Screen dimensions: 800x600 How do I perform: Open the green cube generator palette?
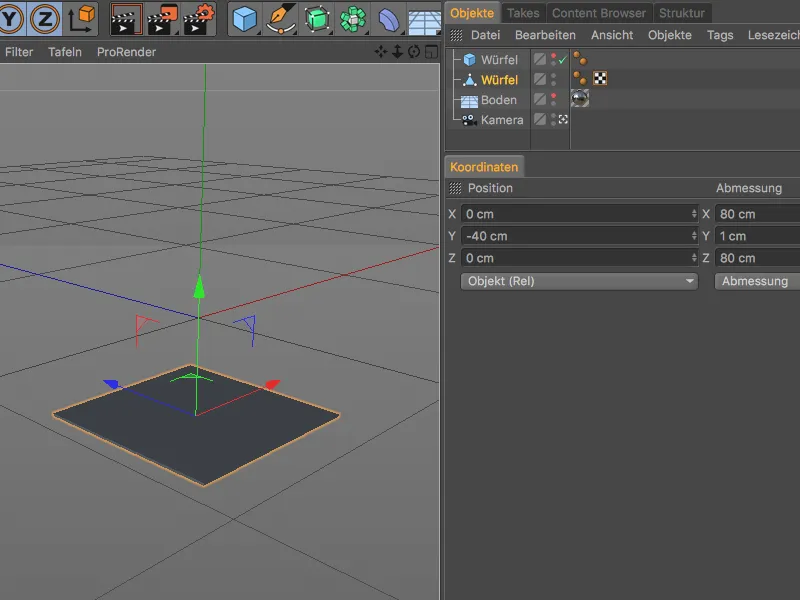[x=317, y=19]
